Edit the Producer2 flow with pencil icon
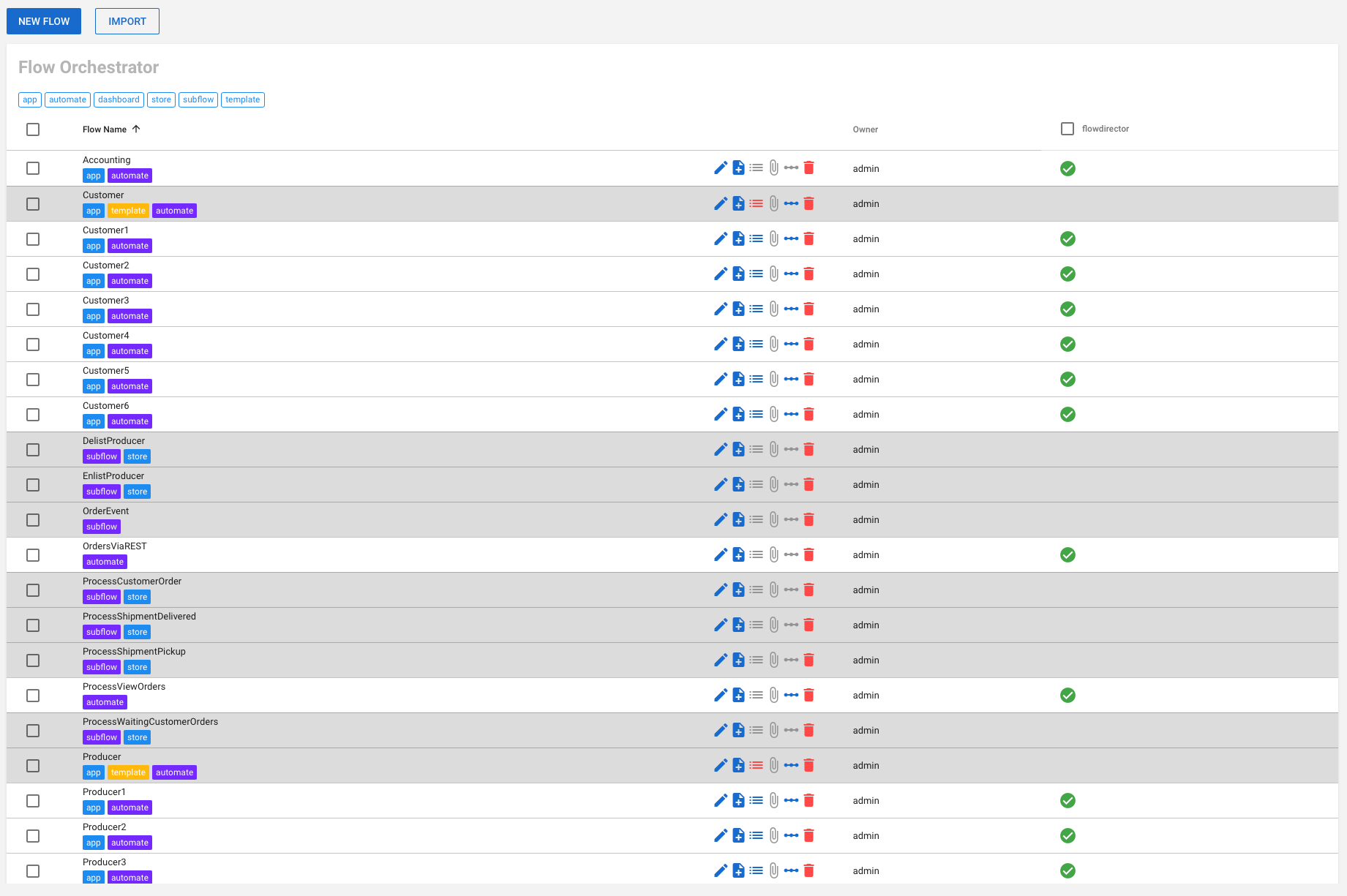1347x896 pixels. (720, 835)
